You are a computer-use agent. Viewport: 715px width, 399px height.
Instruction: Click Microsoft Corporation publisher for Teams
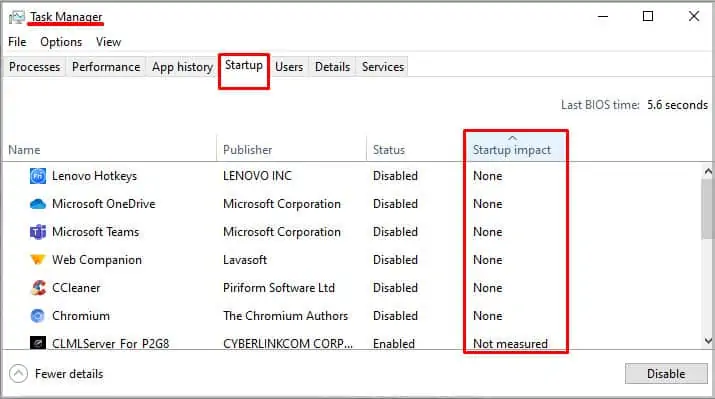point(282,232)
